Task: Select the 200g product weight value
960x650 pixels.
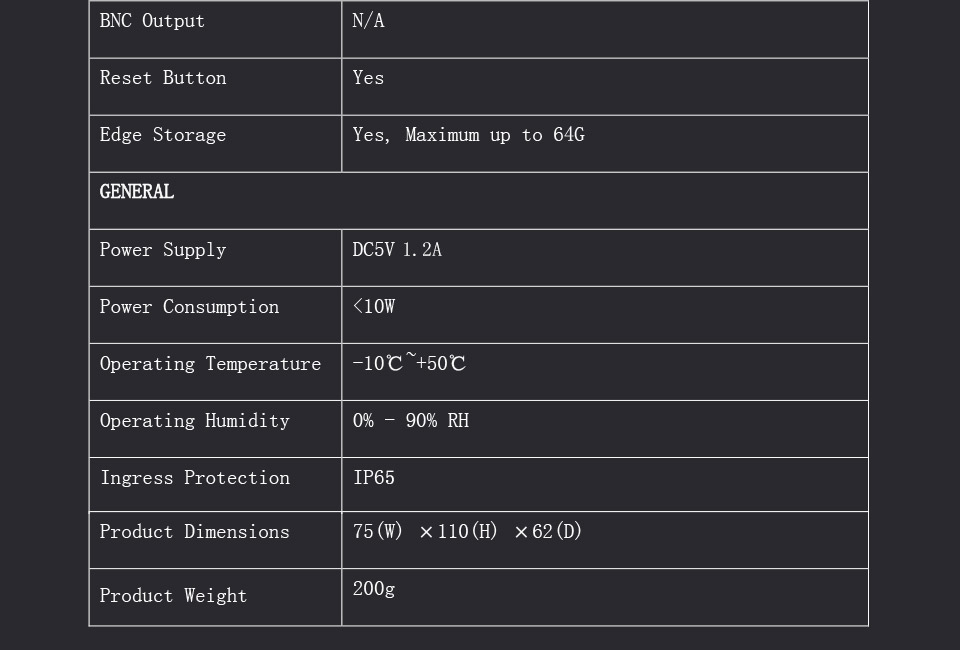Action: coord(374,589)
